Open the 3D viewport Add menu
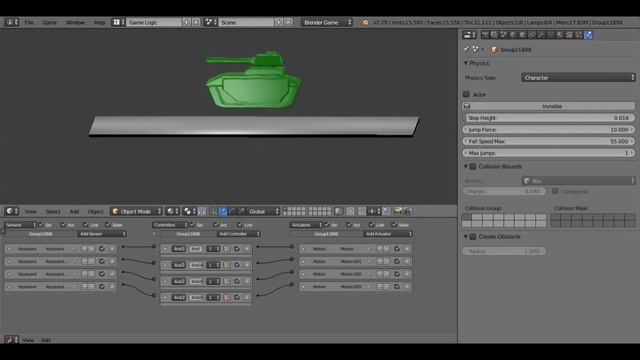Image resolution: width=640 pixels, height=360 pixels. click(74, 211)
